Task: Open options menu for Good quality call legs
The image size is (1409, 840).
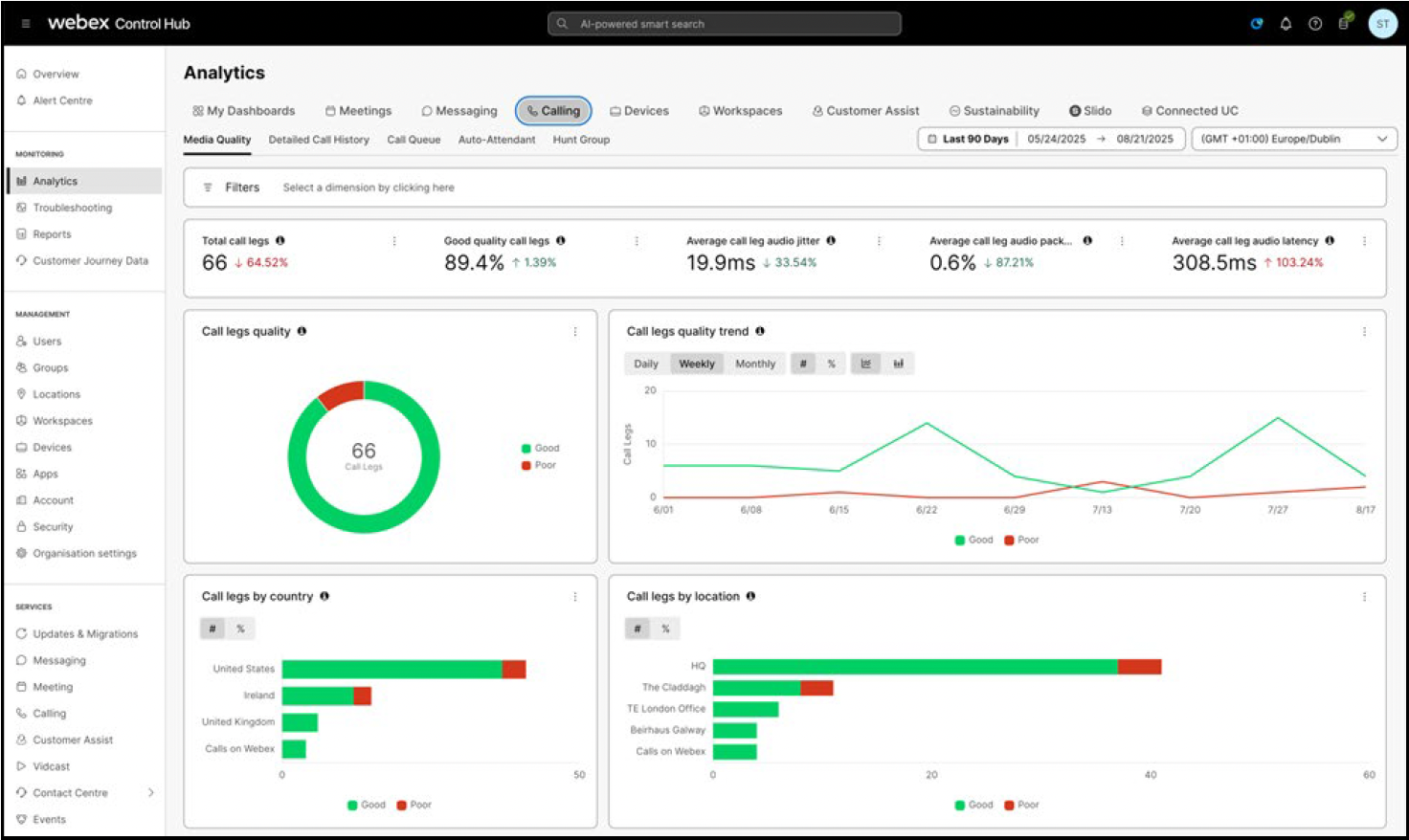Action: [x=637, y=241]
